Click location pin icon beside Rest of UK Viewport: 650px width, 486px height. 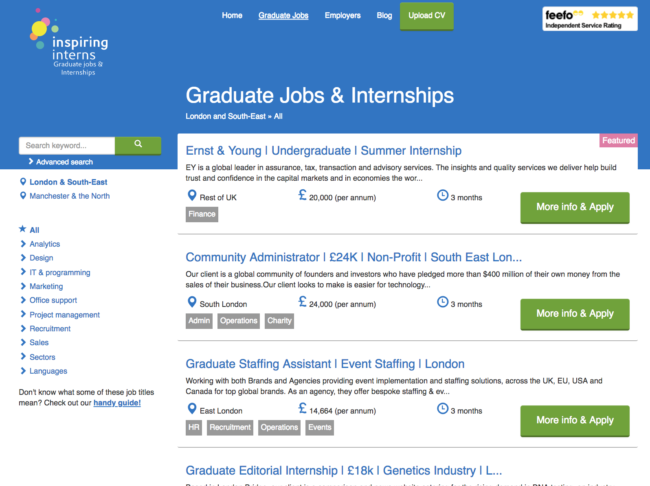[x=192, y=196]
